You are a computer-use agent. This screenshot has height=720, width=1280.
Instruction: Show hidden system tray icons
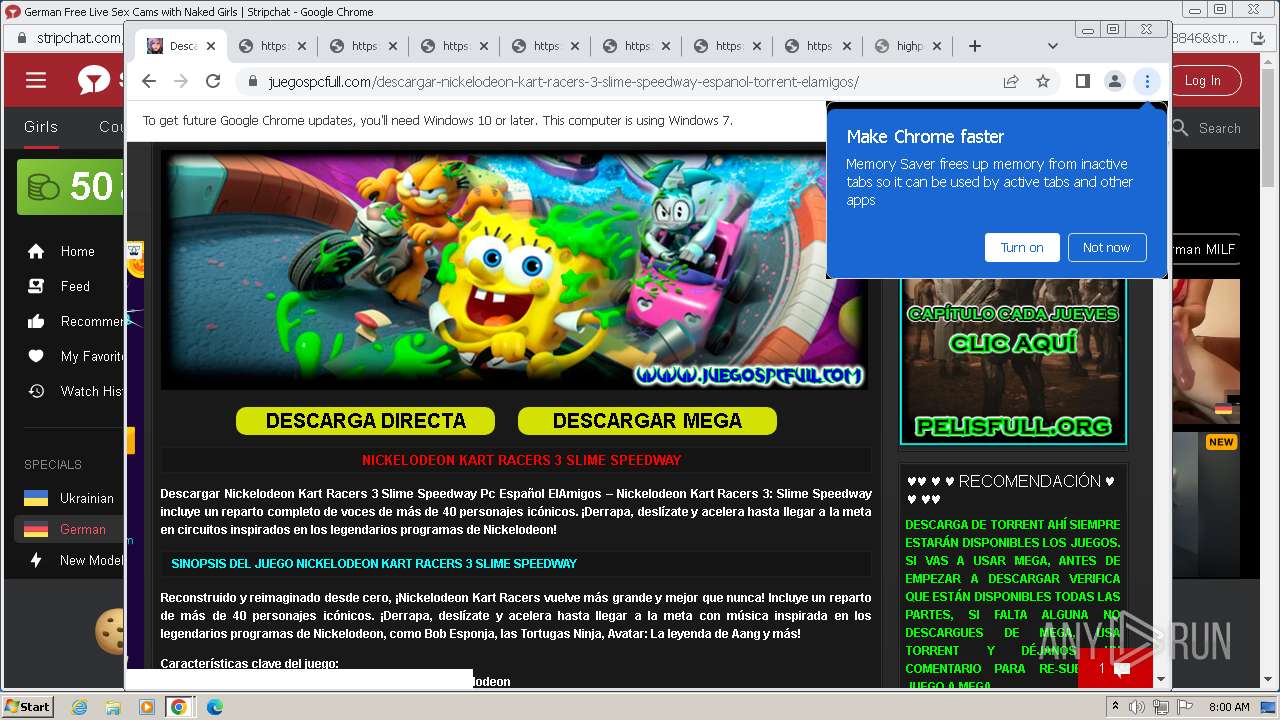[1115, 707]
